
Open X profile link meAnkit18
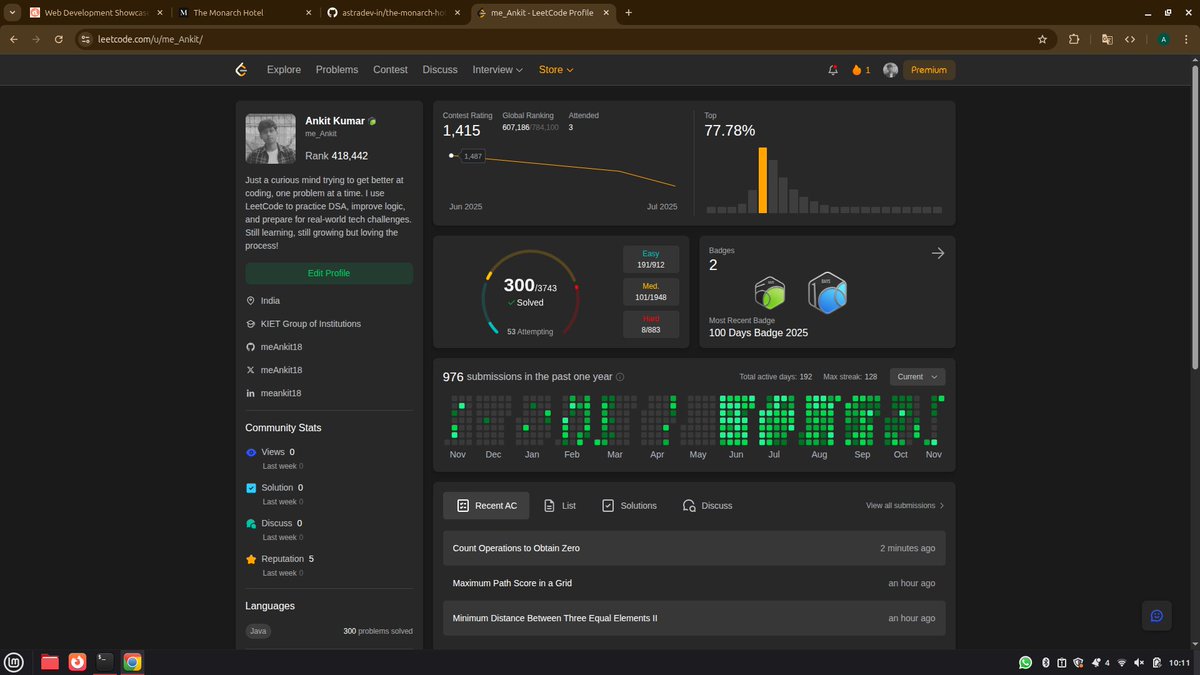tap(281, 370)
